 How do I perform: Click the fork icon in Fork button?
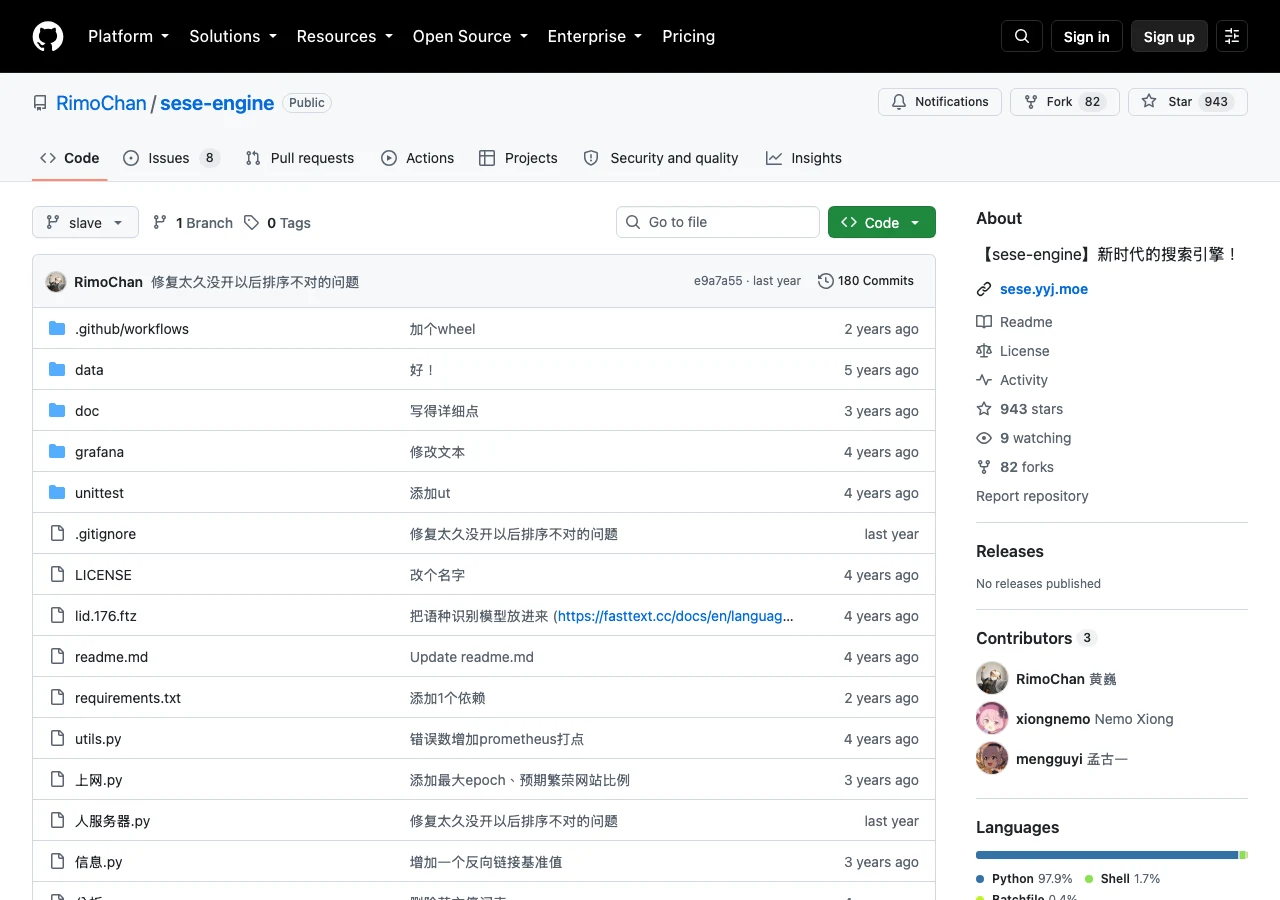tap(1031, 102)
